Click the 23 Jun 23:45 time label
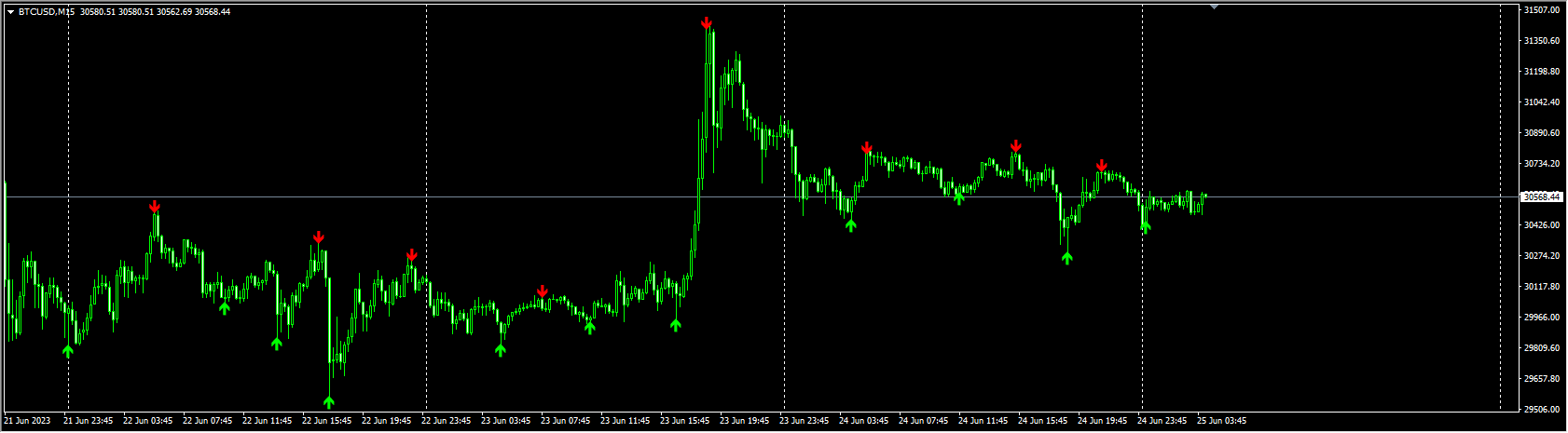Viewport: 1568px width, 433px height. (x=805, y=421)
